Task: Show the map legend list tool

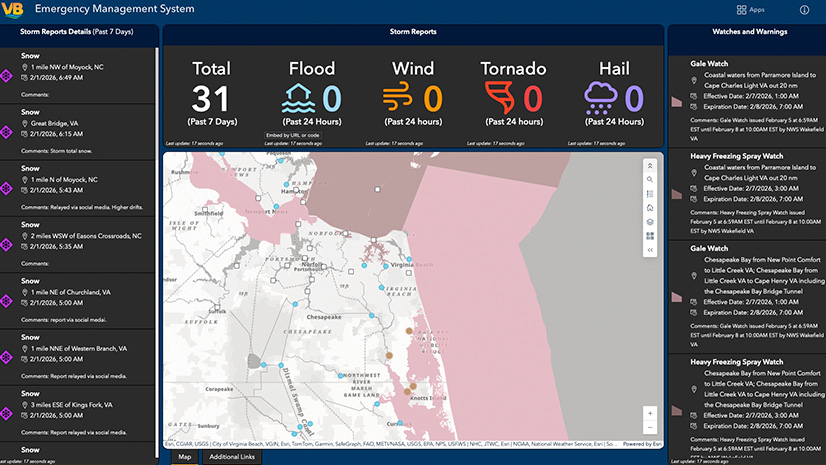Action: 650,194
